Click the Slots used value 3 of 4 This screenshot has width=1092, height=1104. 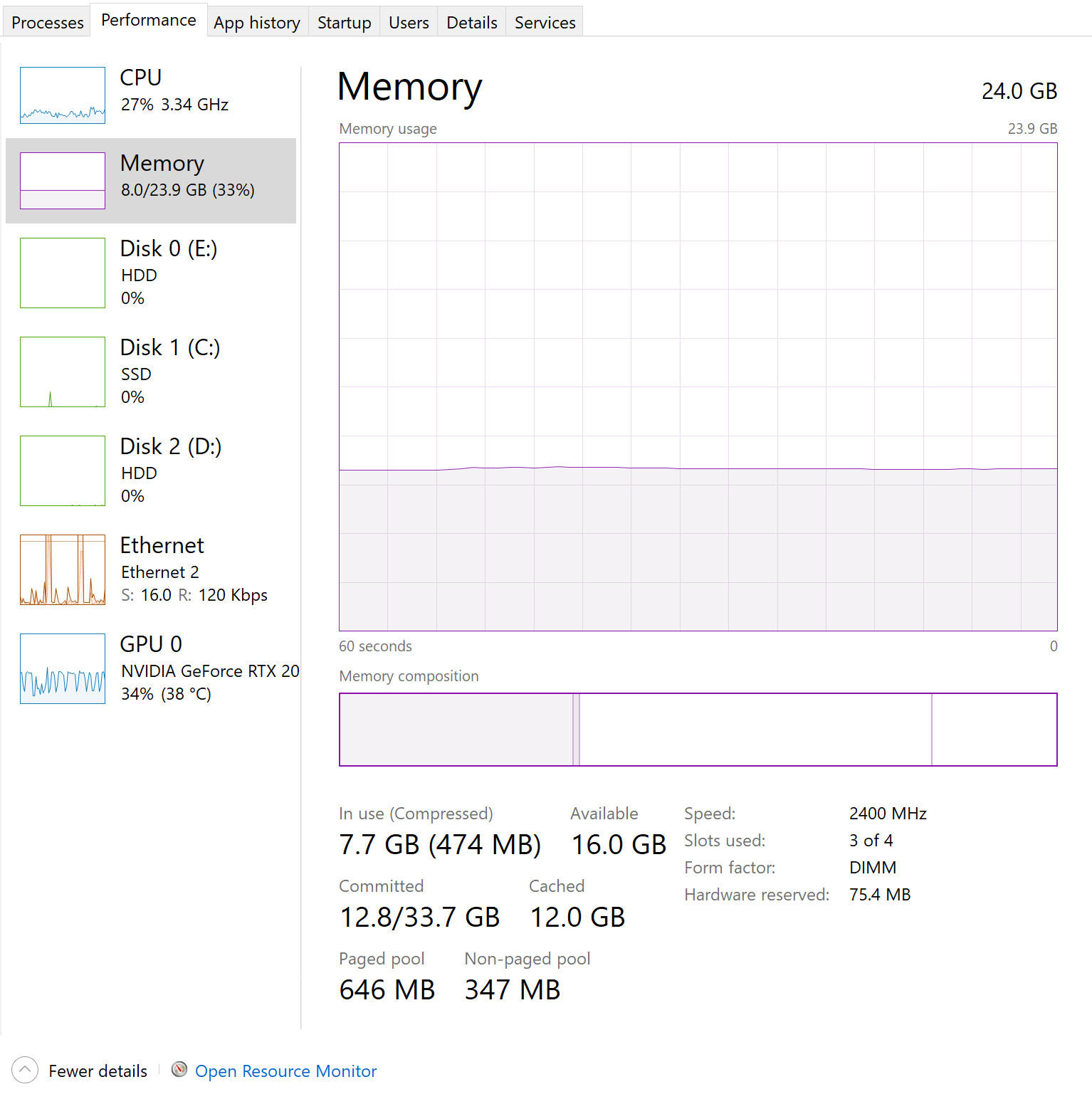[x=871, y=841]
